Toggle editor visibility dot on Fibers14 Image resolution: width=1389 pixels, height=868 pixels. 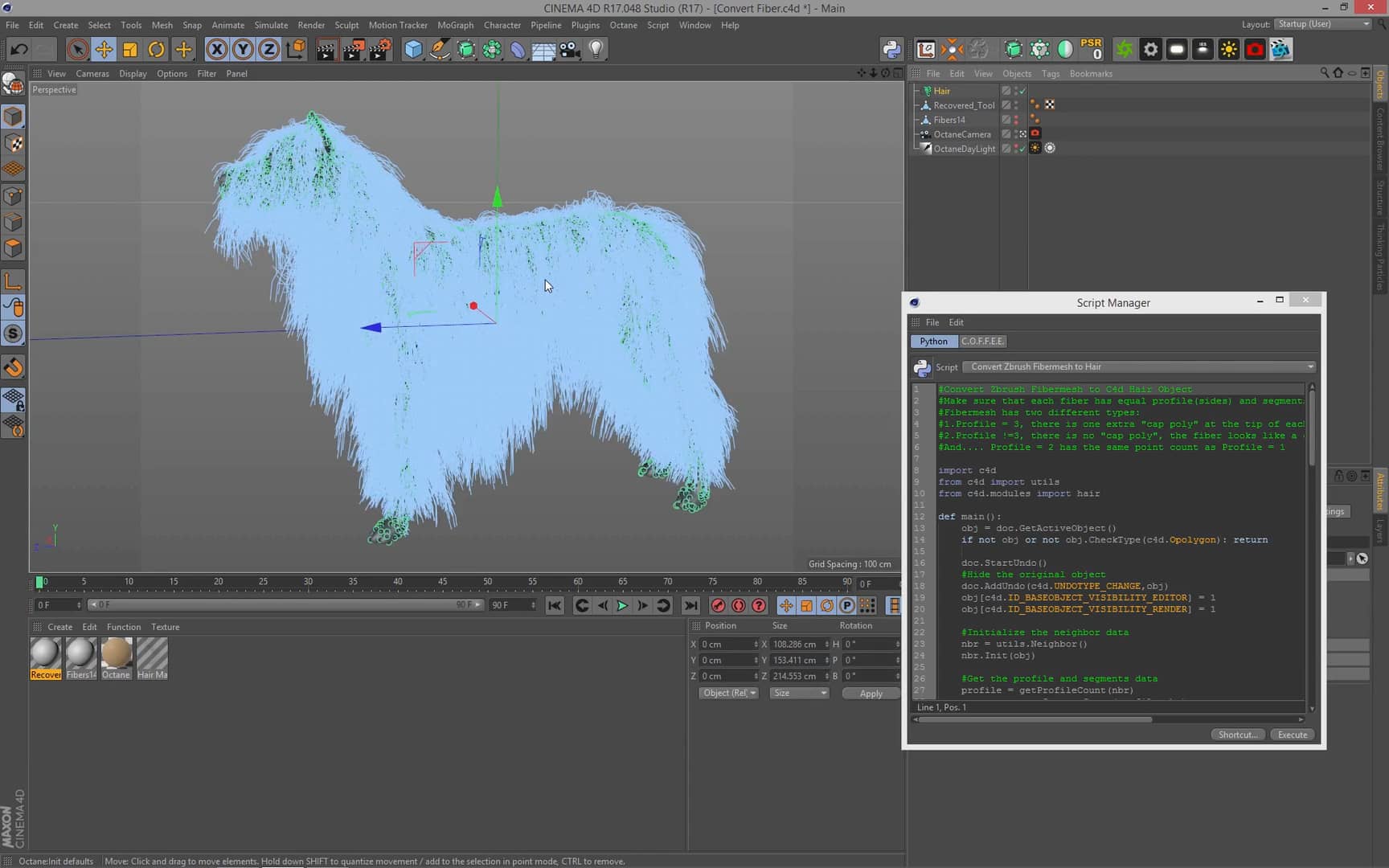pyautogui.click(x=1016, y=117)
